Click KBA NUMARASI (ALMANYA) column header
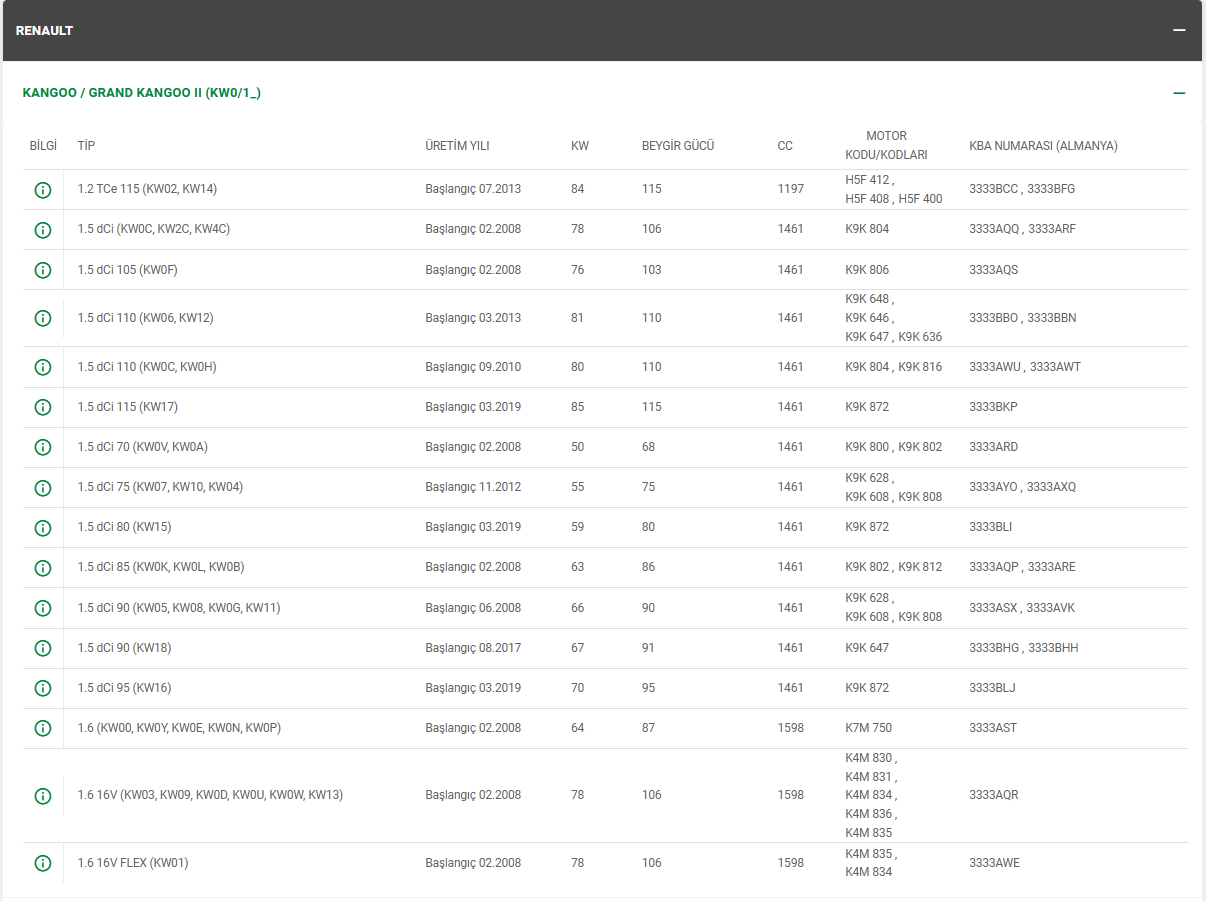 pyautogui.click(x=1043, y=146)
